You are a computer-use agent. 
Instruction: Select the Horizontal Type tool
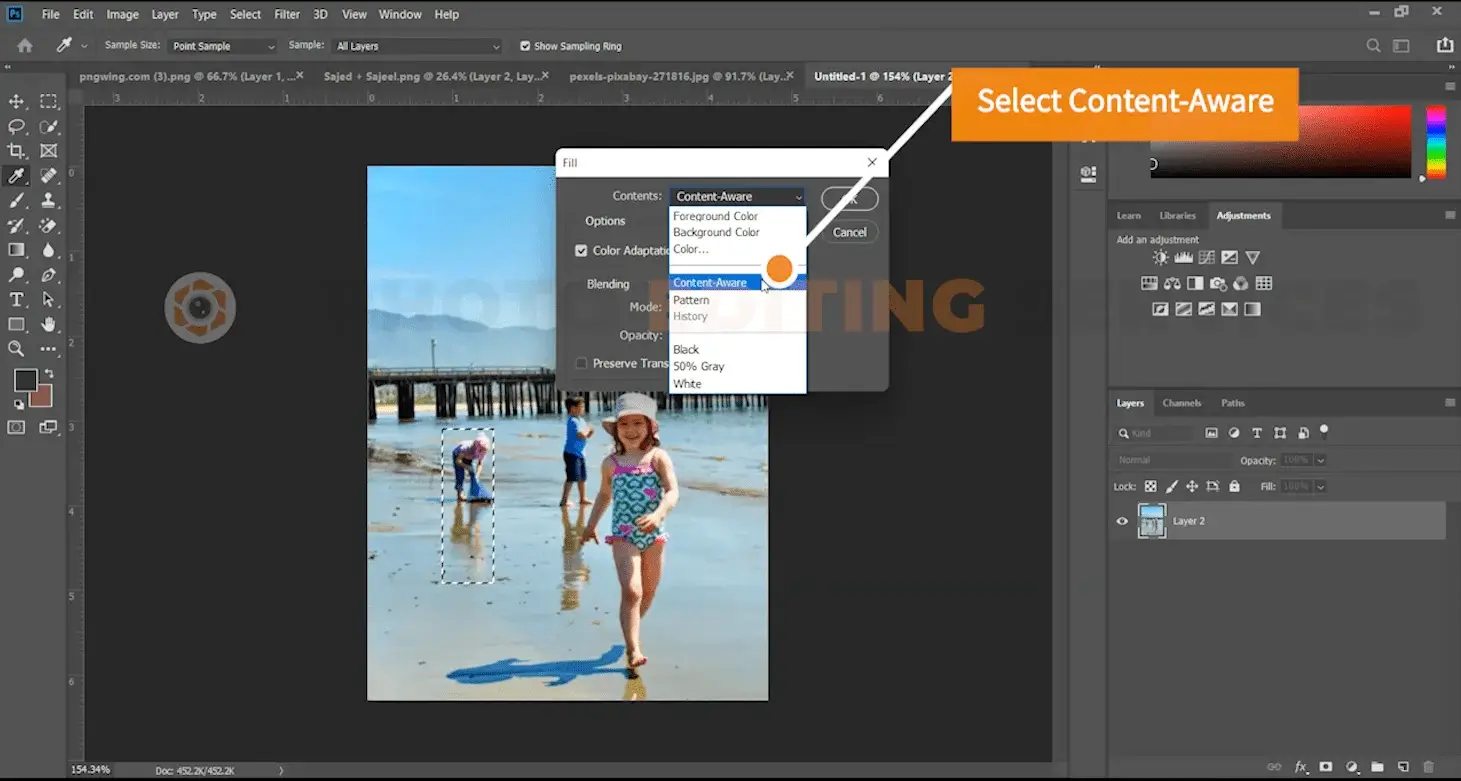(17, 300)
